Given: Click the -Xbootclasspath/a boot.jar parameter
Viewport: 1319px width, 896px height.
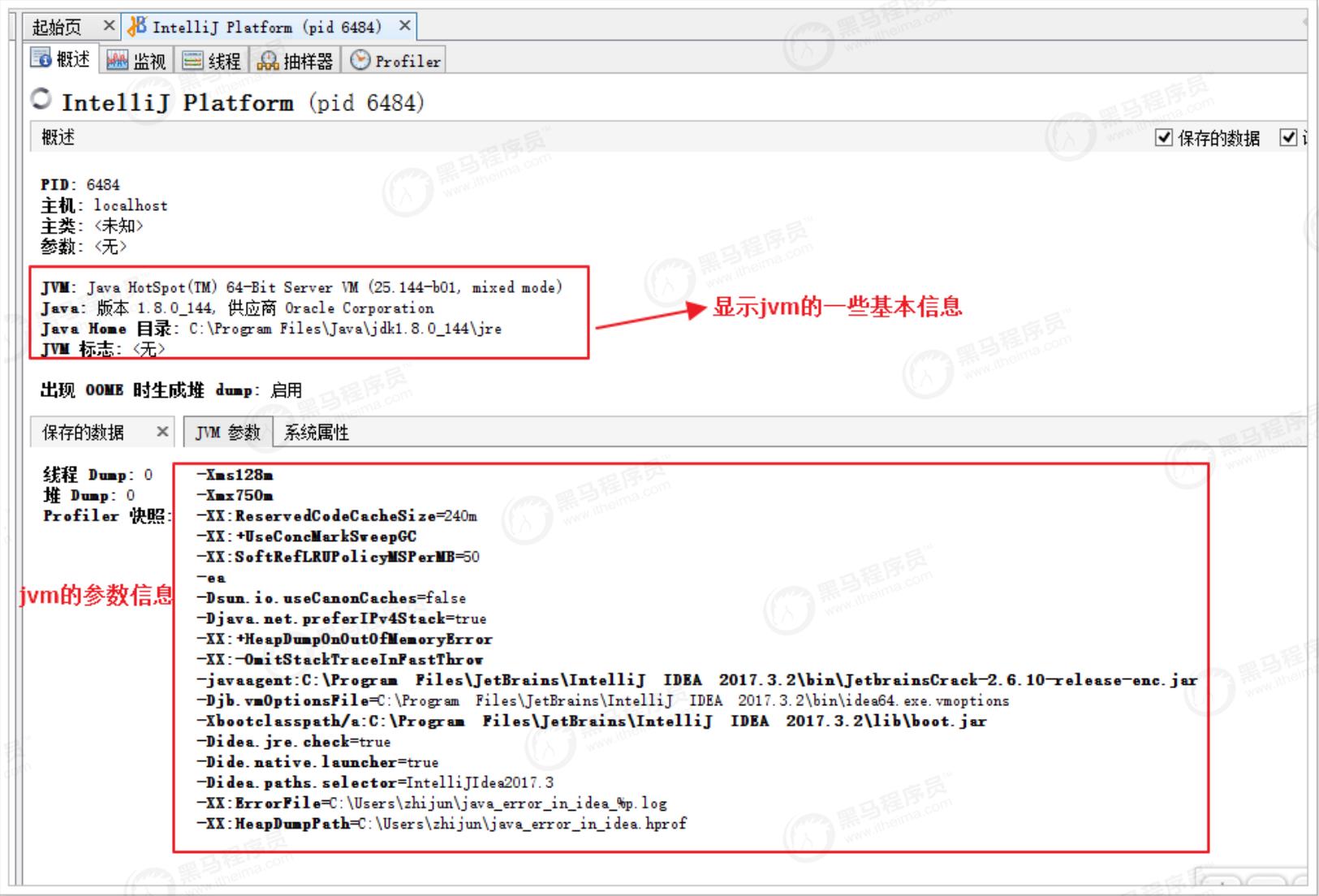Looking at the screenshot, I should [592, 721].
